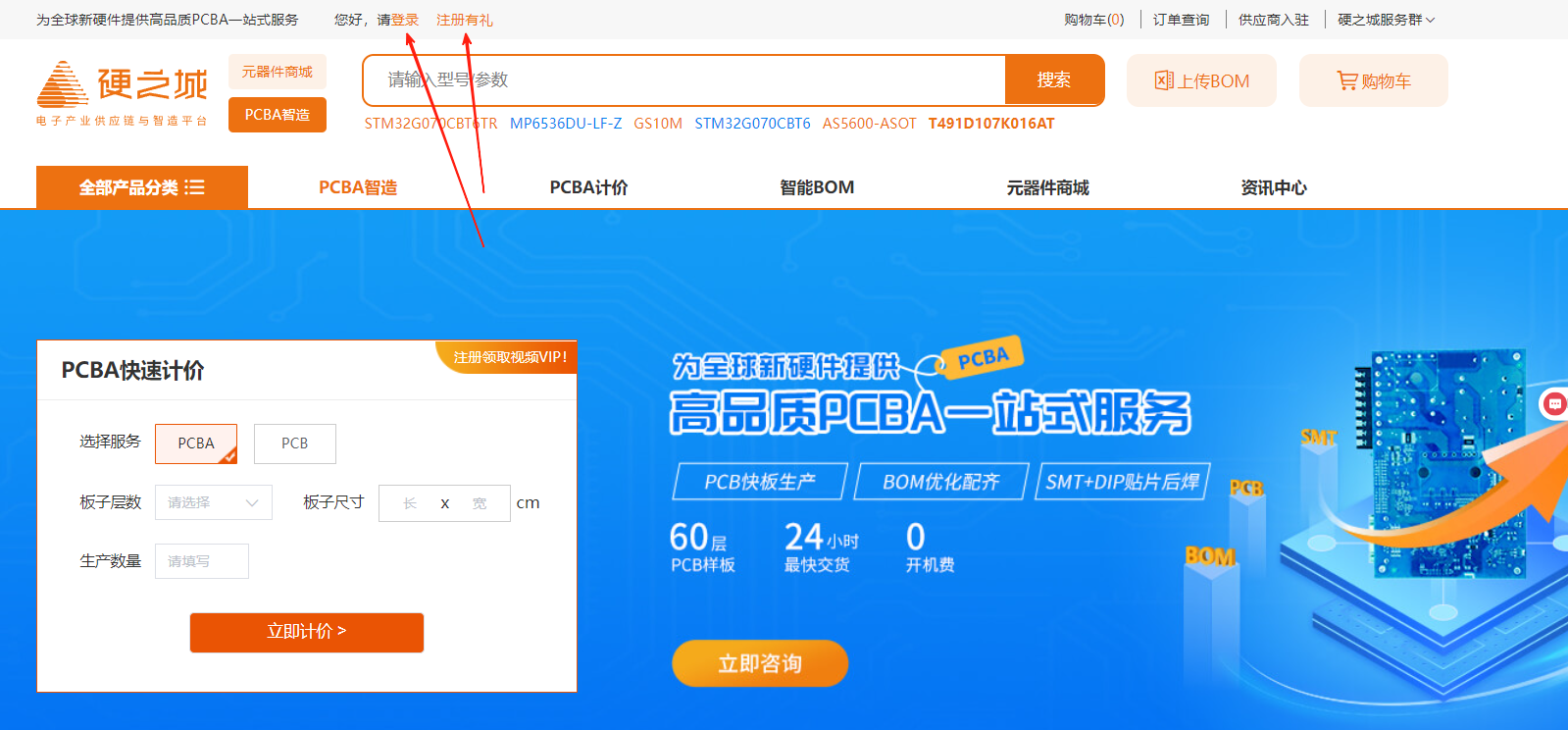Focus the model/parameter search field
Image resolution: width=1568 pixels, height=730 pixels.
(684, 79)
